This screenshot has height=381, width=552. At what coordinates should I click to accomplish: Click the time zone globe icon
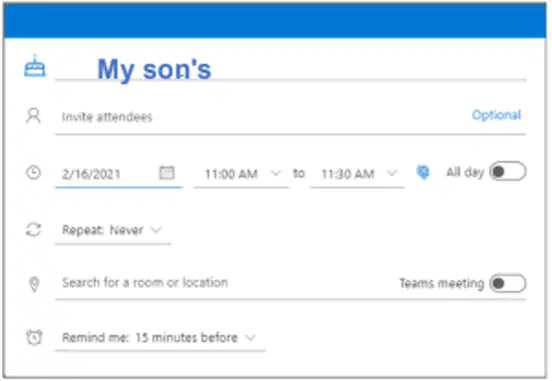tap(423, 172)
